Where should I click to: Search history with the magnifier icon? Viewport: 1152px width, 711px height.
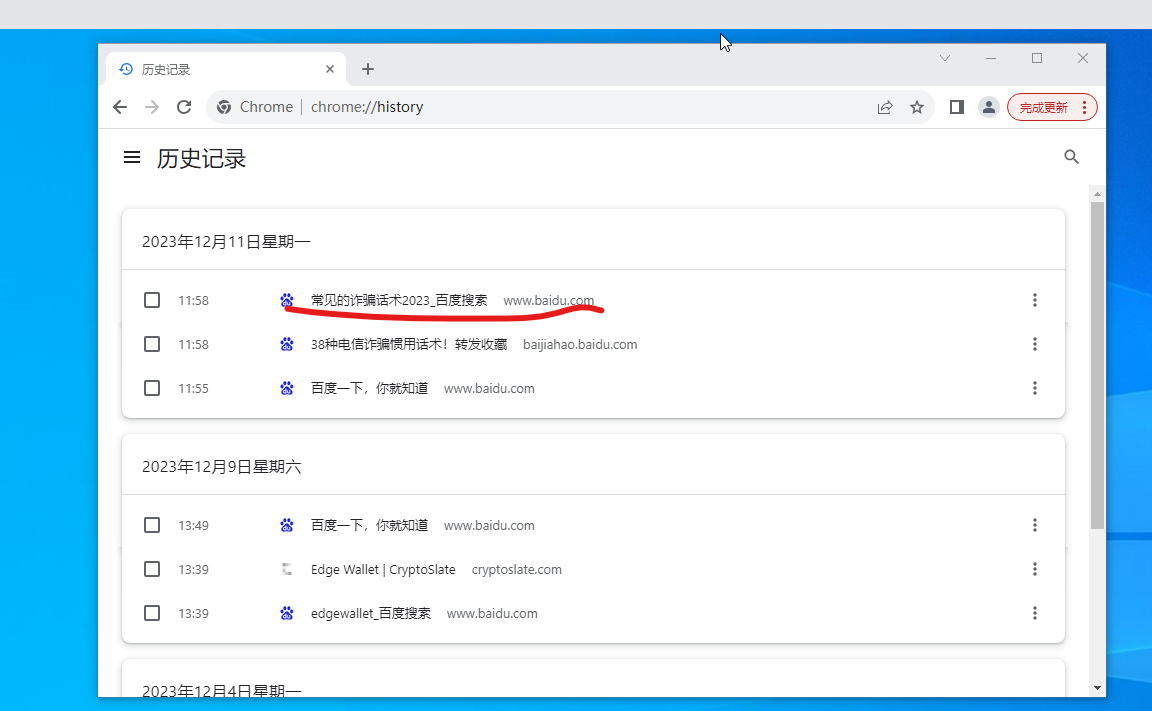tap(1071, 156)
